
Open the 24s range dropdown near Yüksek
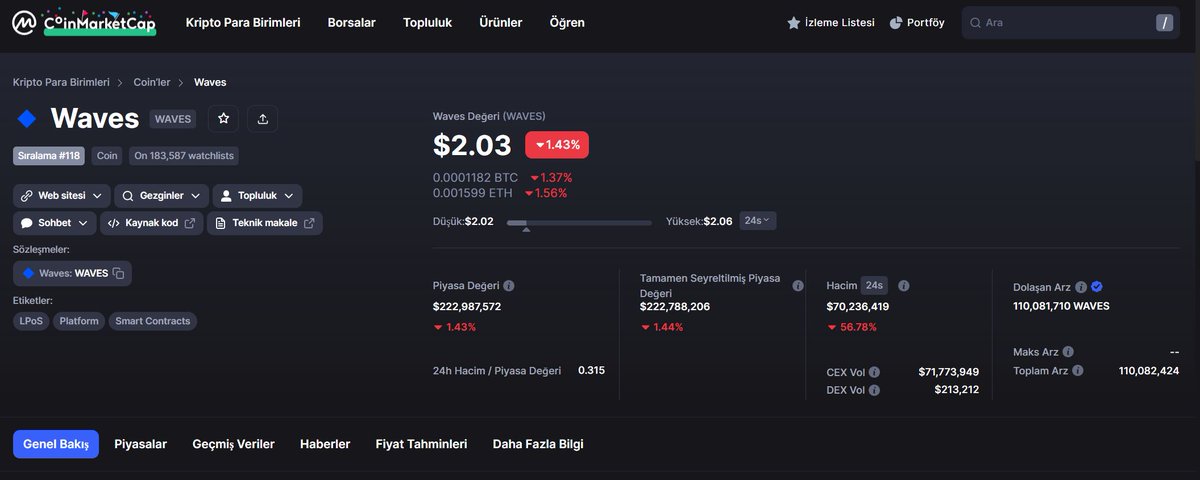coord(758,221)
